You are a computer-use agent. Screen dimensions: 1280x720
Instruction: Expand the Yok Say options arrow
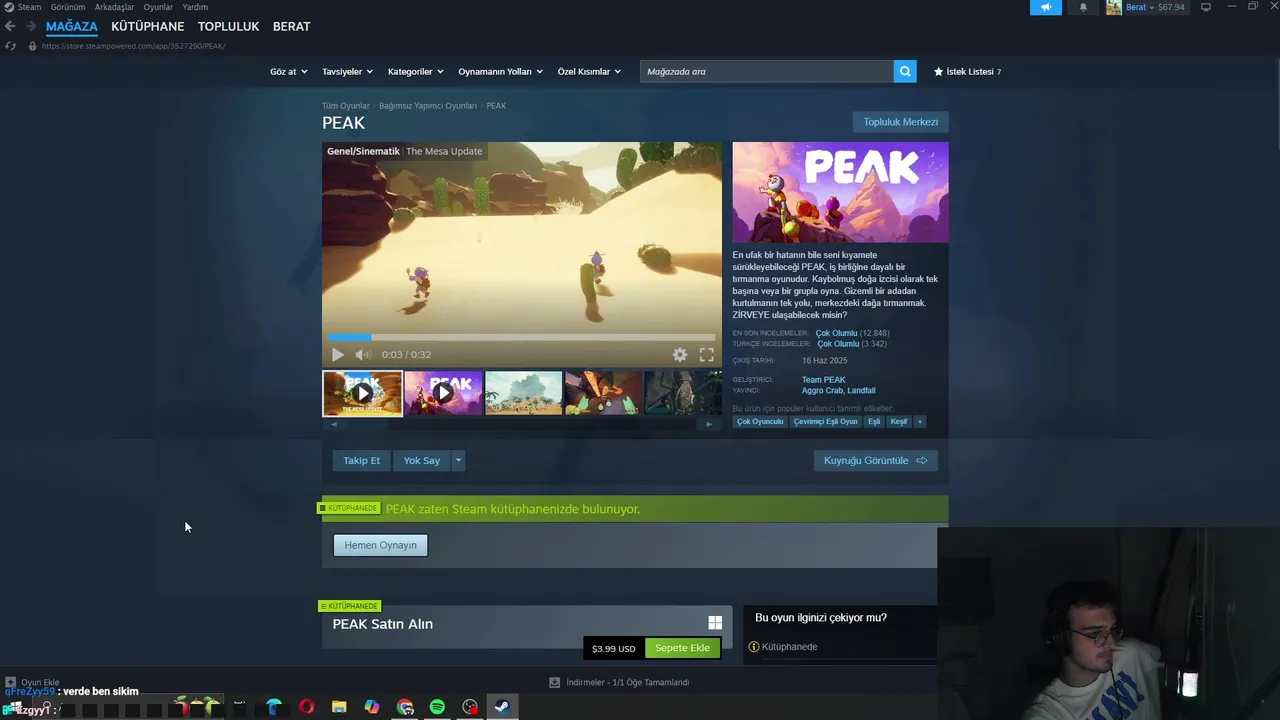pyautogui.click(x=458, y=461)
